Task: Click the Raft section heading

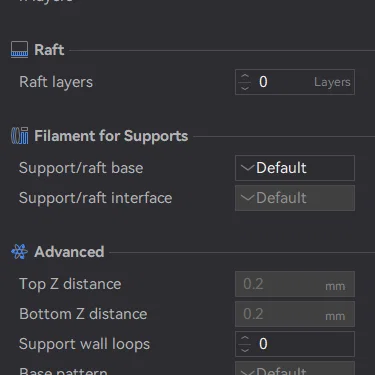Action: pos(49,50)
